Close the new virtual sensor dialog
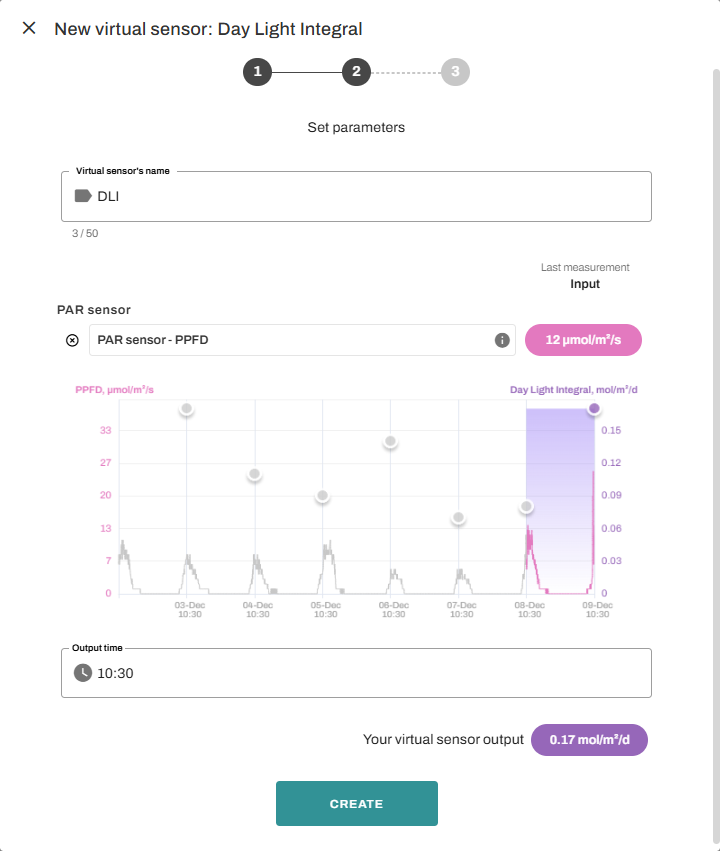The image size is (720, 851). tap(29, 29)
